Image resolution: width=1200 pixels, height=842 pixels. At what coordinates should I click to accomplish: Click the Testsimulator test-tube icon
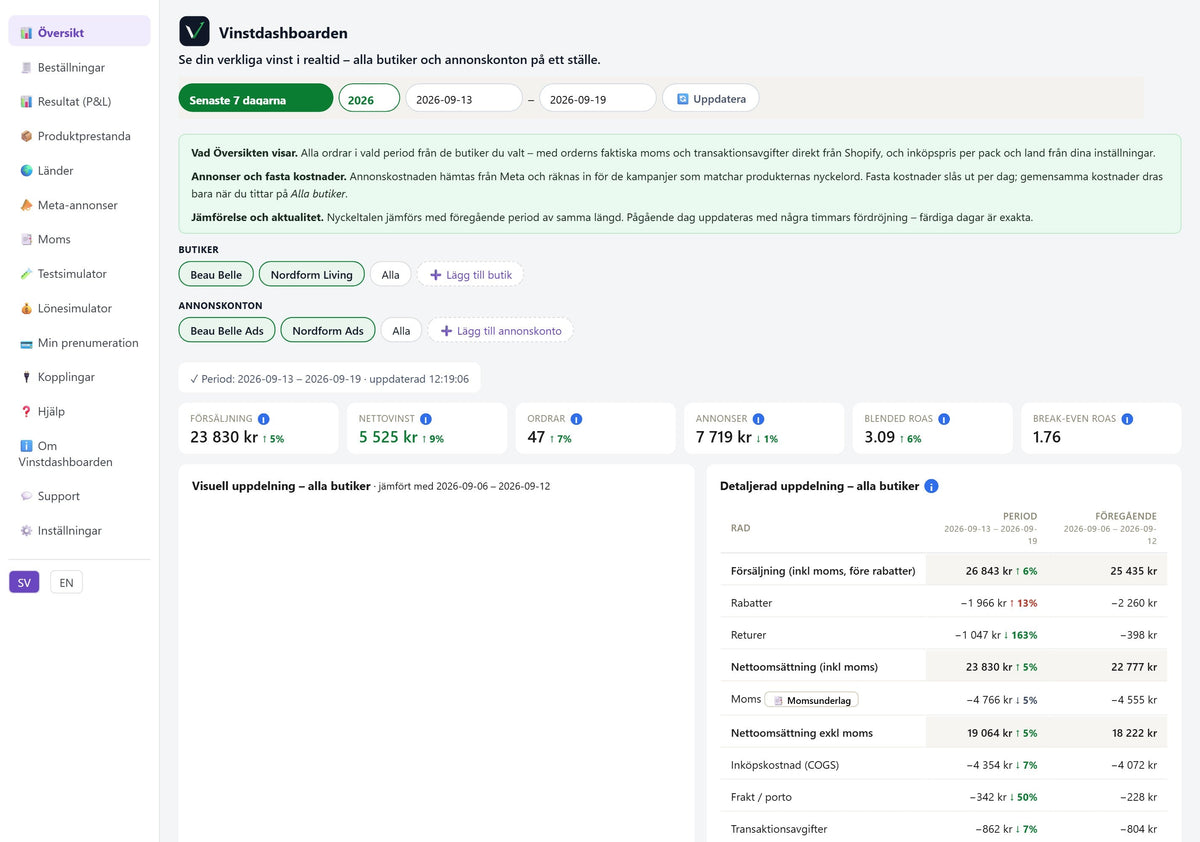(26, 274)
